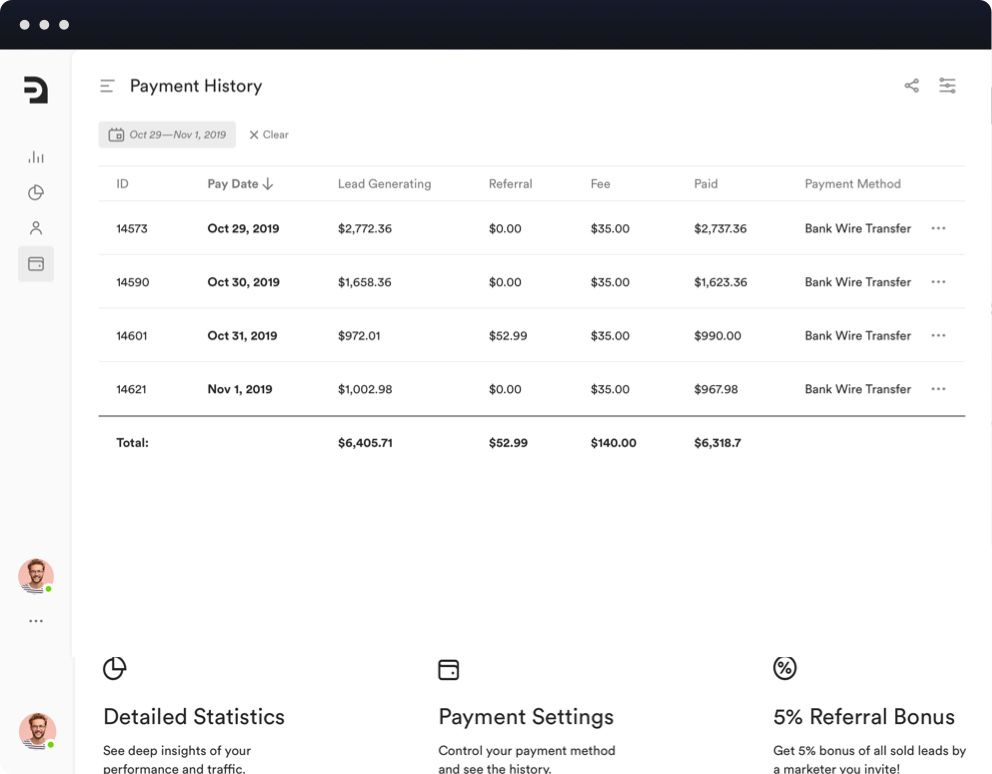Open the options menu for payment 14573

pos(938,229)
